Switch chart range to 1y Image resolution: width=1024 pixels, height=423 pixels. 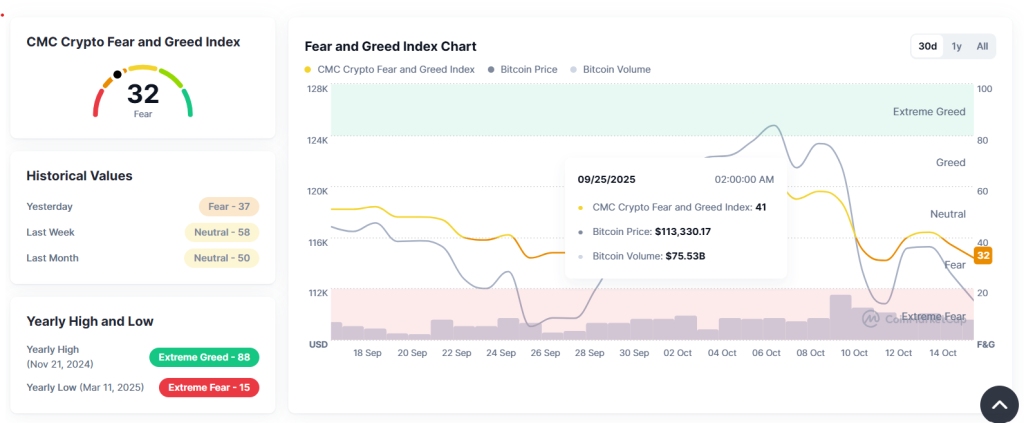[956, 46]
